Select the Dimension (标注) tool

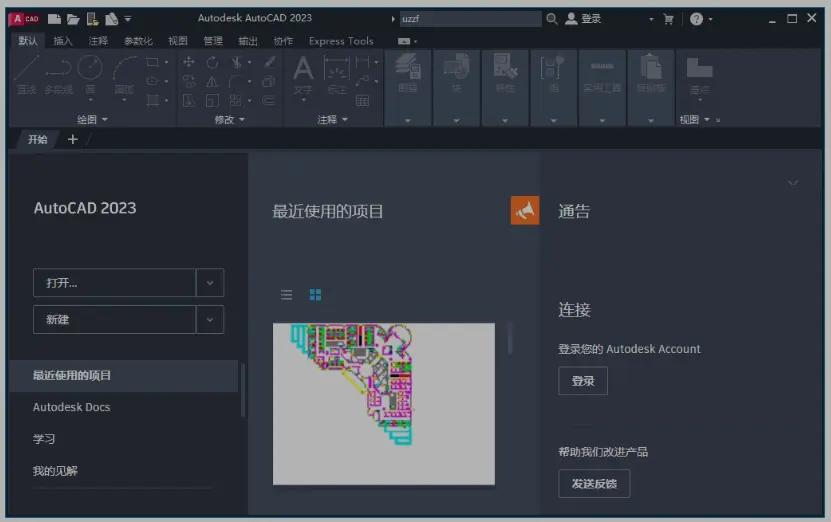pyautogui.click(x=337, y=75)
